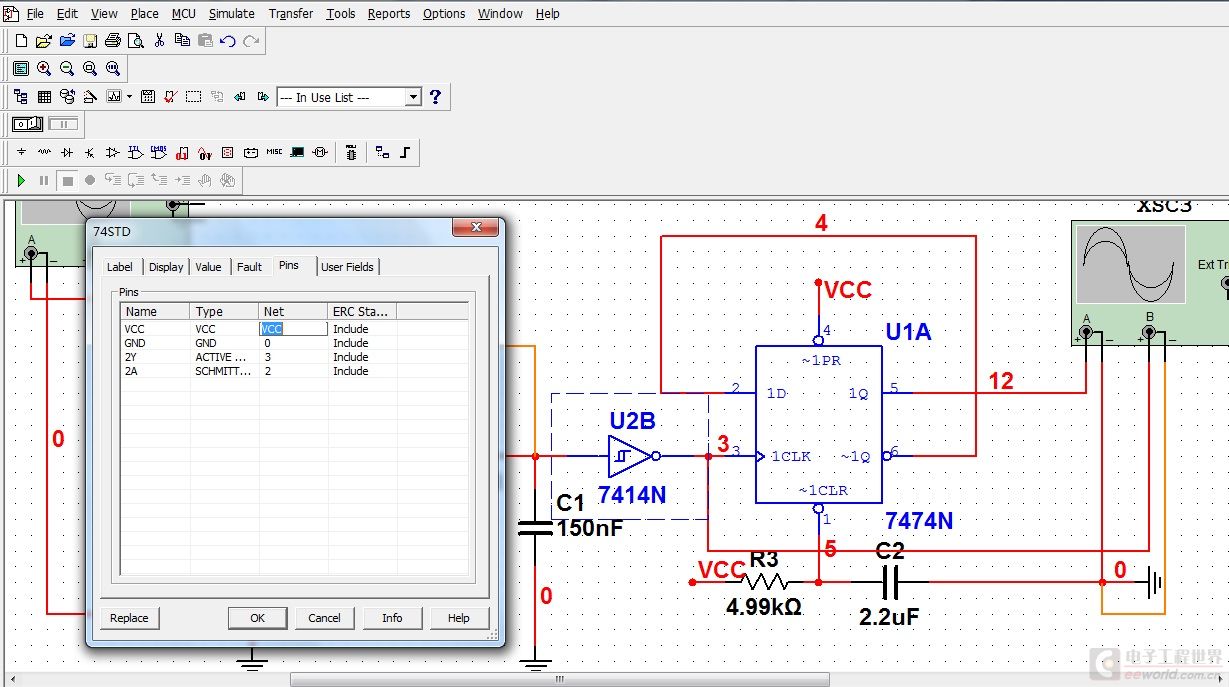Screen dimensions: 1229x687
Task: Cancel the 74STD dialog
Action: (x=324, y=618)
